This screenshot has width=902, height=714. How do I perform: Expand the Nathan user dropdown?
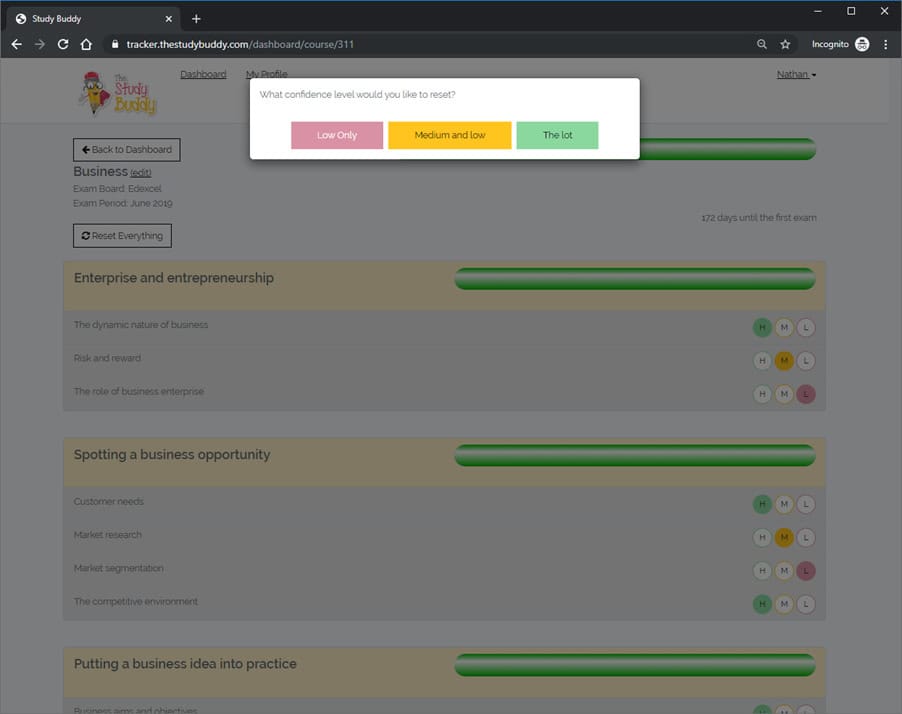796,75
